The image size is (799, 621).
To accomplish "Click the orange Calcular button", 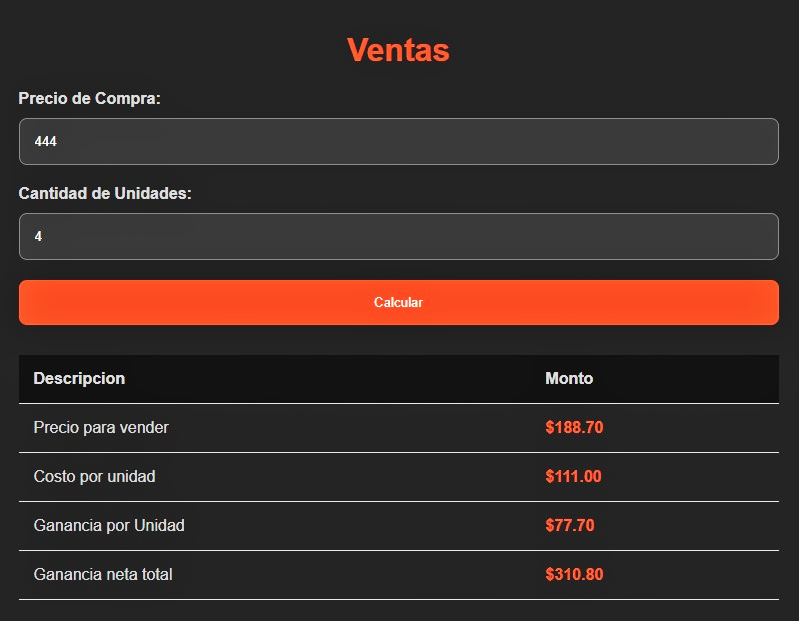I will coord(398,302).
